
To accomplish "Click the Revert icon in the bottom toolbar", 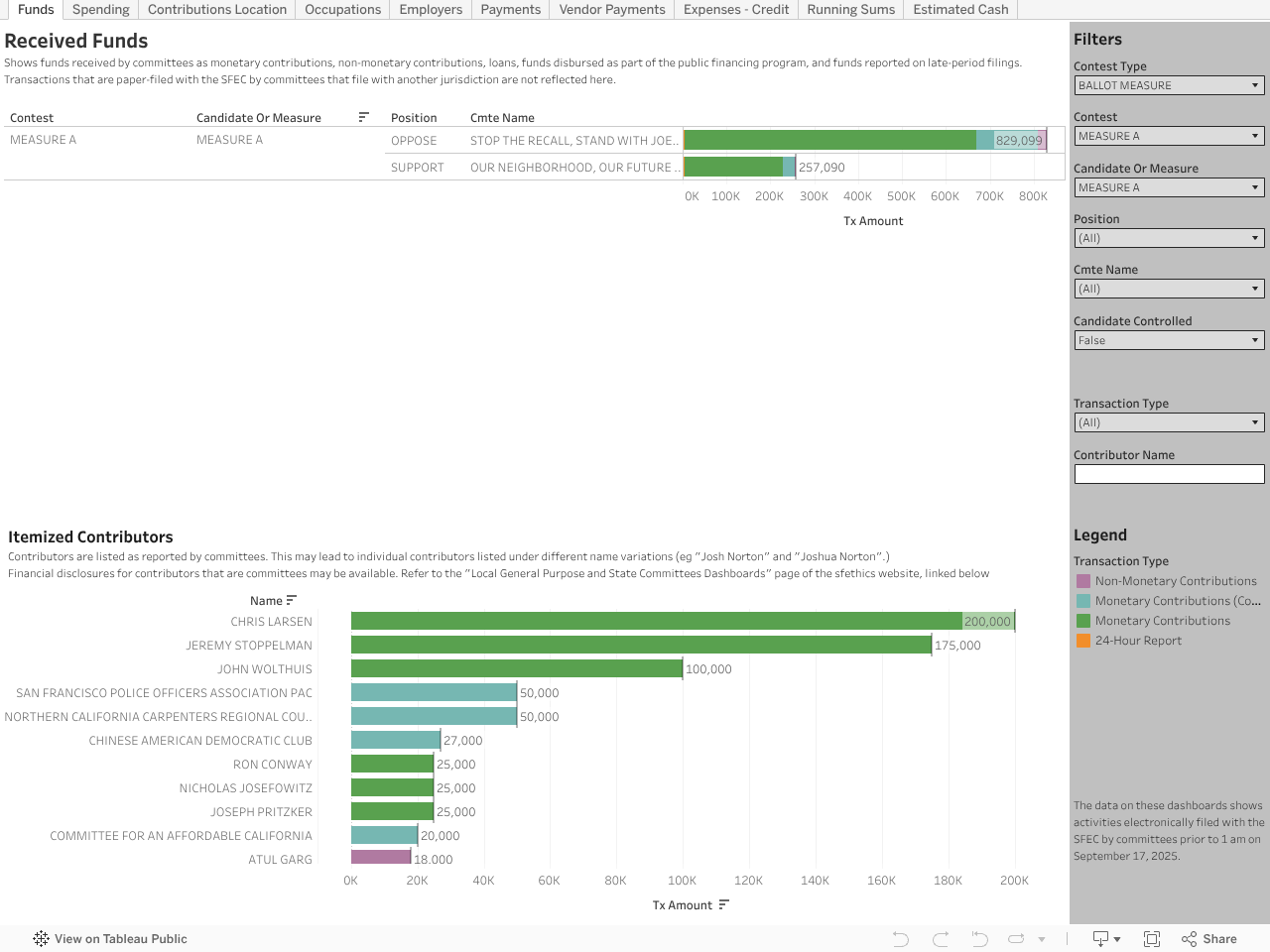I will (979, 939).
